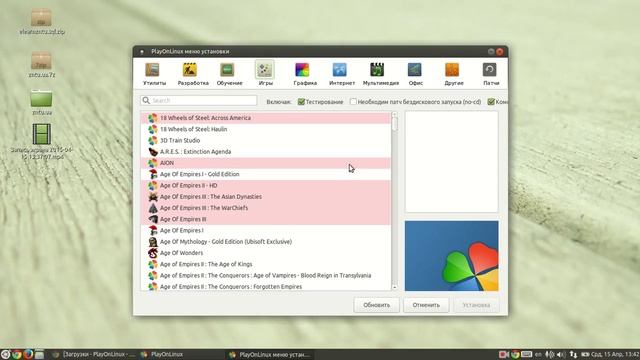
Task: Click the scroll-down arrow of the game list
Action: pyautogui.click(x=394, y=287)
